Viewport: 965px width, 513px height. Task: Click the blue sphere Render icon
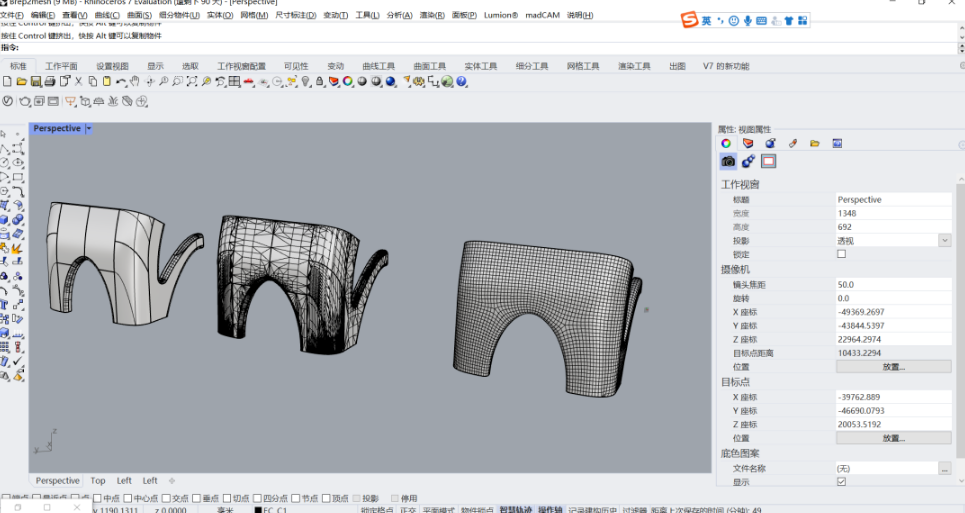[390, 81]
